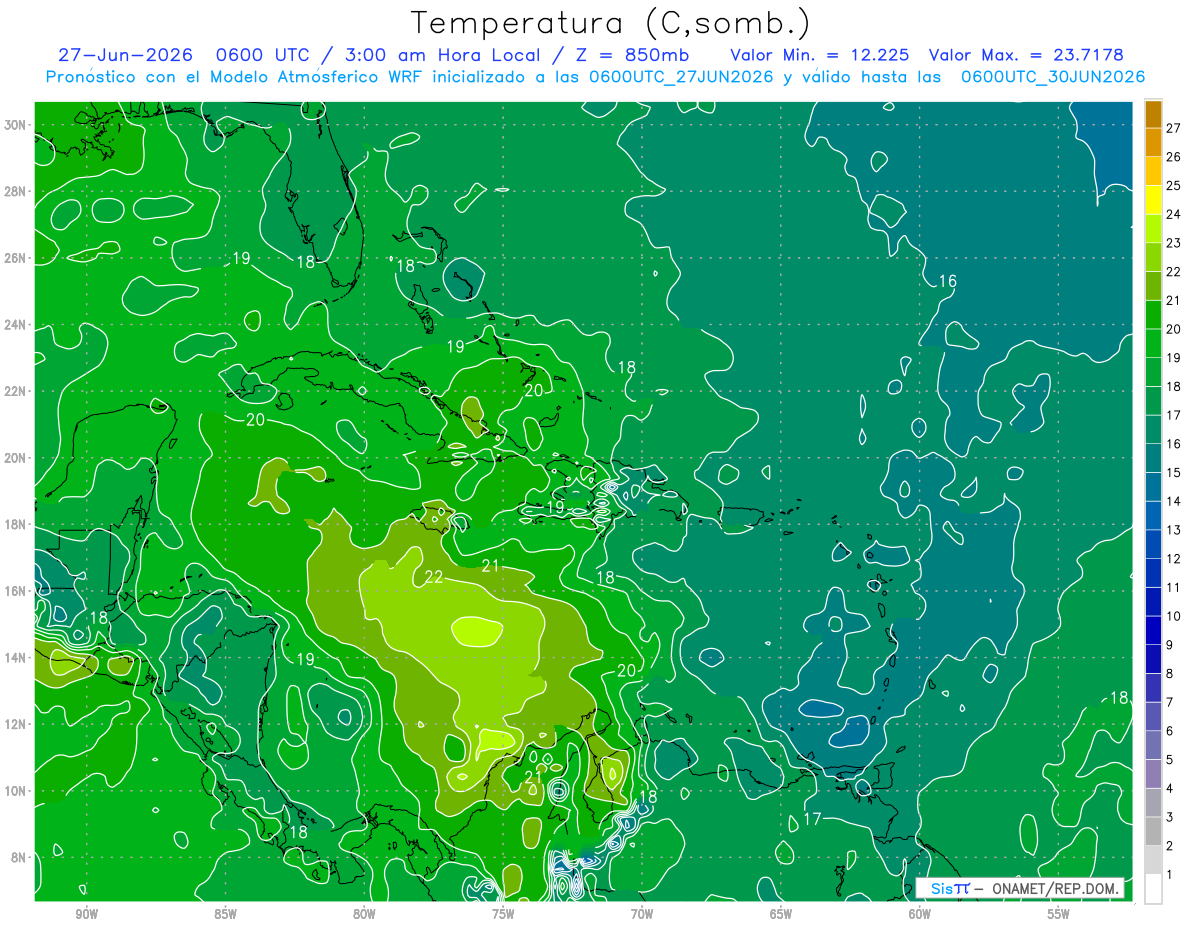The image size is (1200, 927).
Task: Pick the blue legend swatch between 11 and 12
Action: (x=1153, y=573)
